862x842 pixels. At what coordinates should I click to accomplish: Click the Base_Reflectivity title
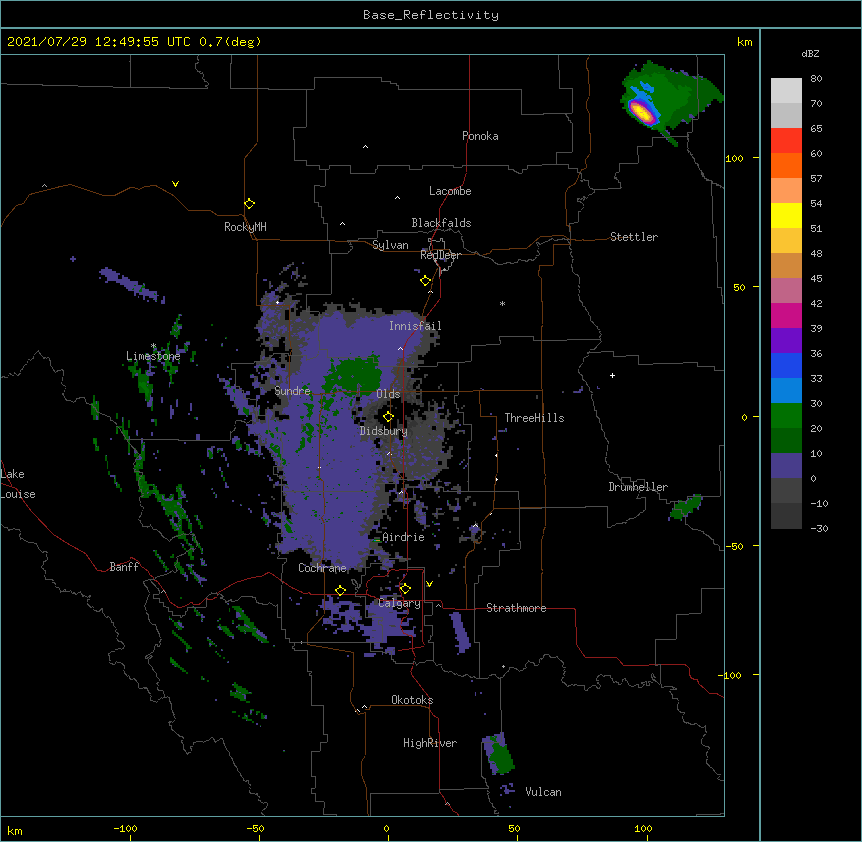click(x=431, y=15)
